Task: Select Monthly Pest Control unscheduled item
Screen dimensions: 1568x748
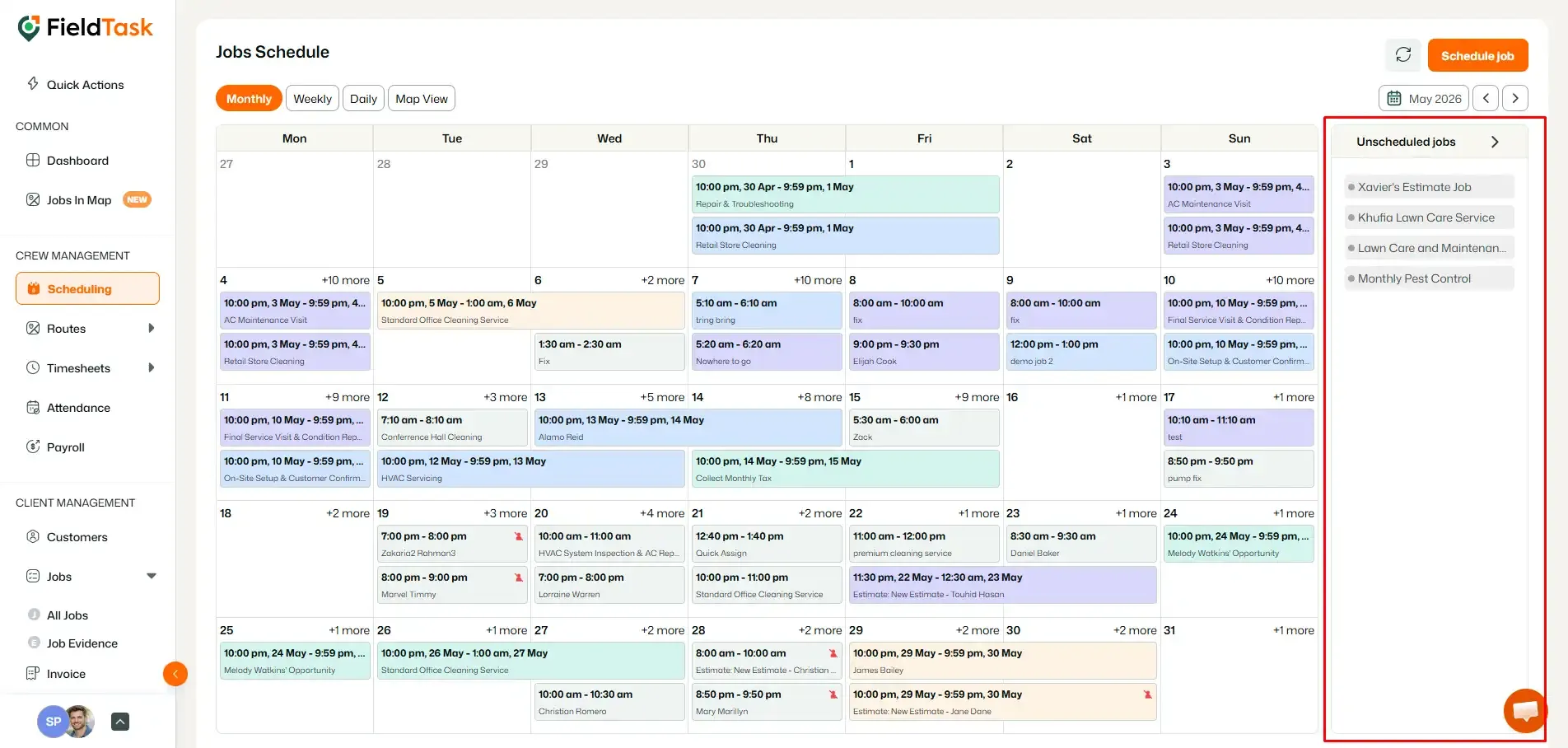Action: [1429, 278]
